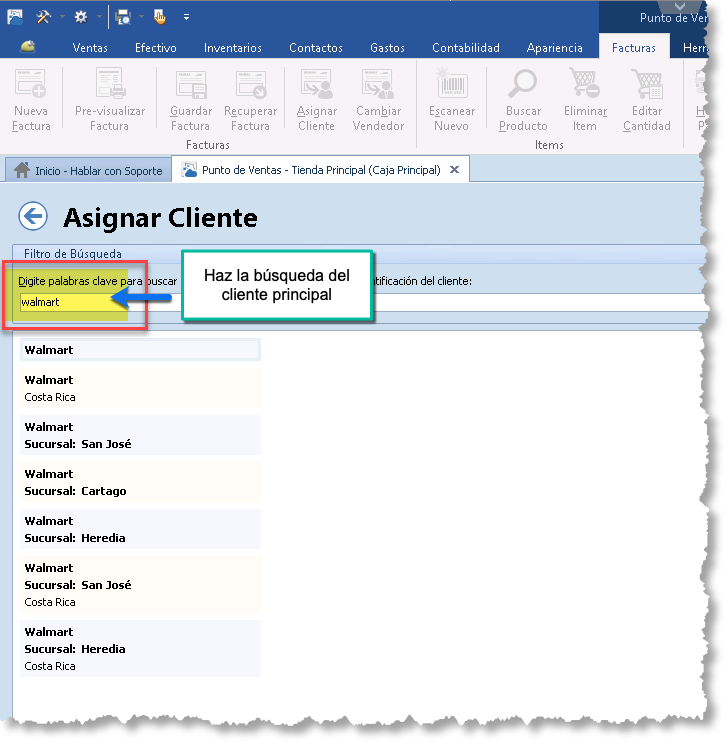Click Recuperar Factura icon
Viewport: 726px width, 742px height.
(x=252, y=85)
